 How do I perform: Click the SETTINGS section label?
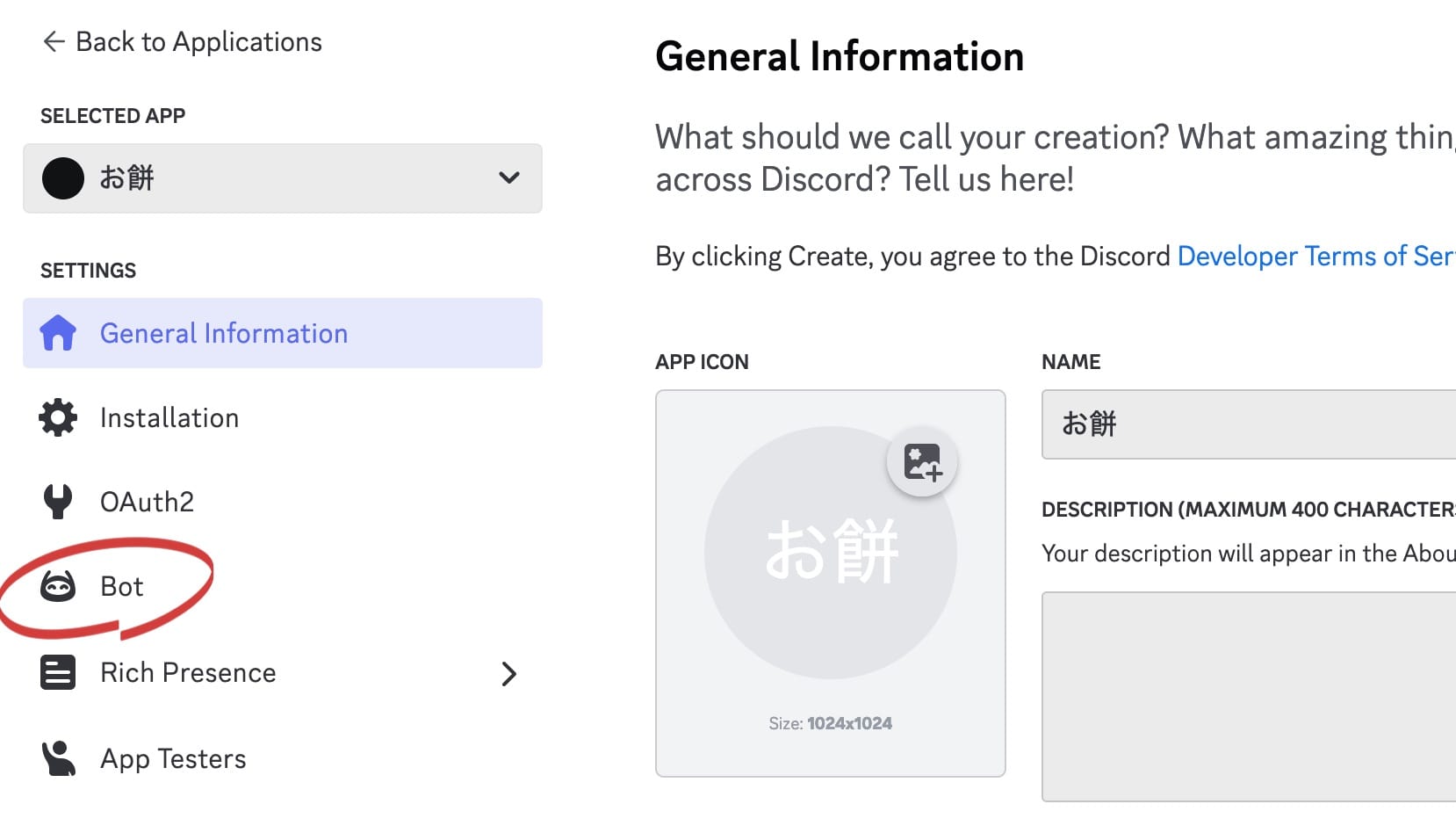[88, 271]
